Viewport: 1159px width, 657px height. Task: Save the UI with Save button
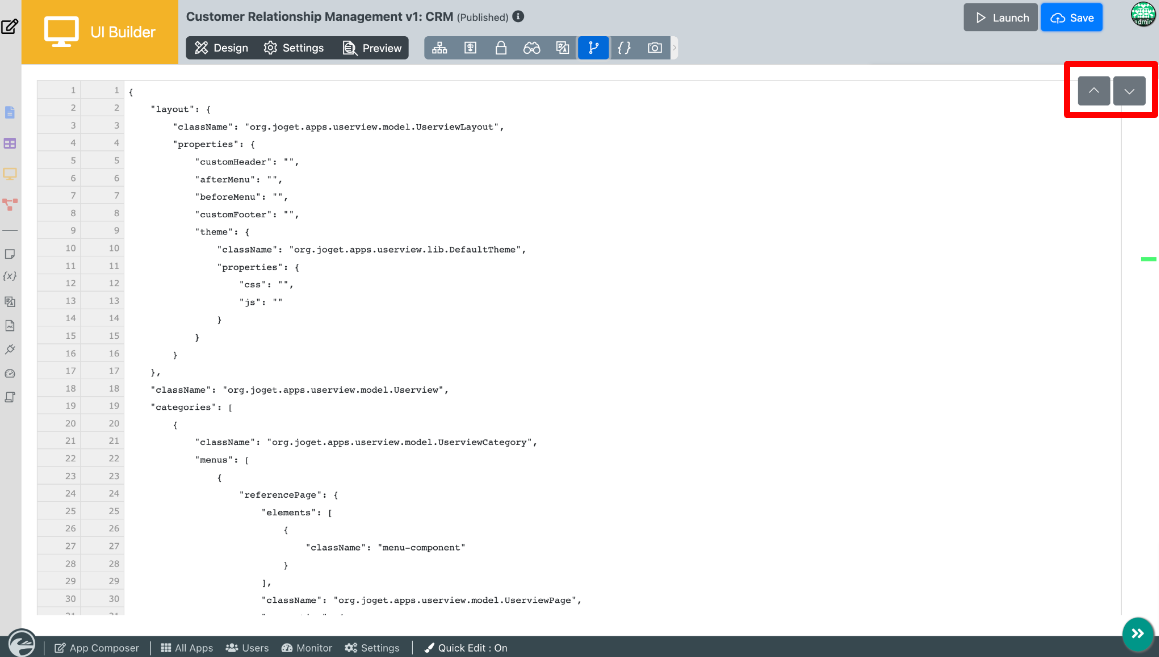point(1072,18)
